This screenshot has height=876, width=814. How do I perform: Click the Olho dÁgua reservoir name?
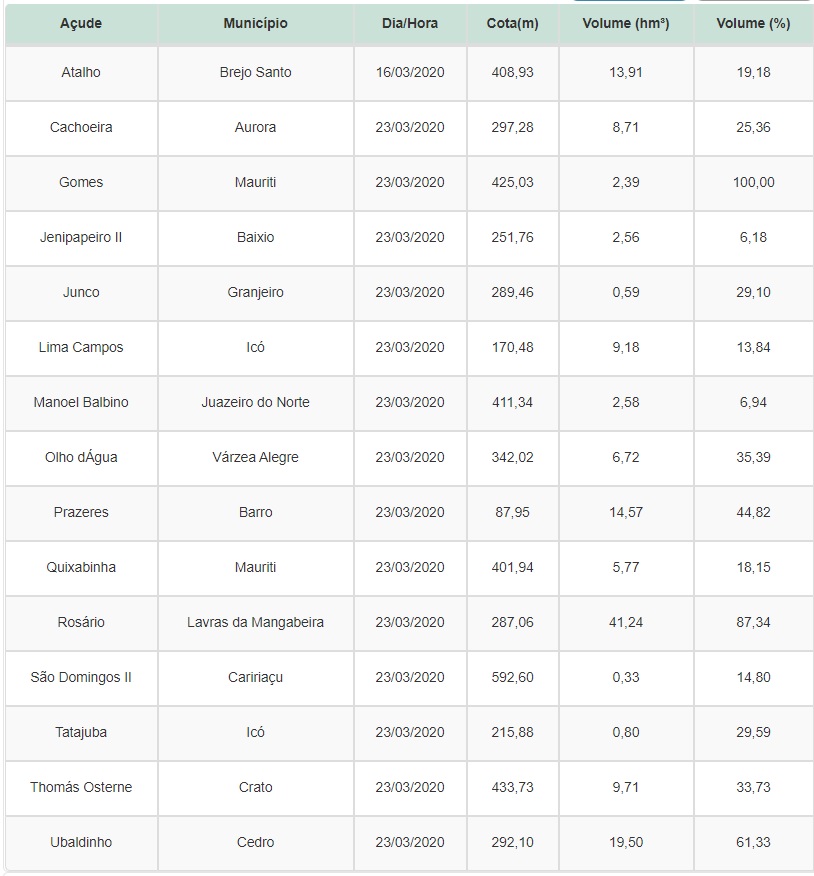point(81,458)
